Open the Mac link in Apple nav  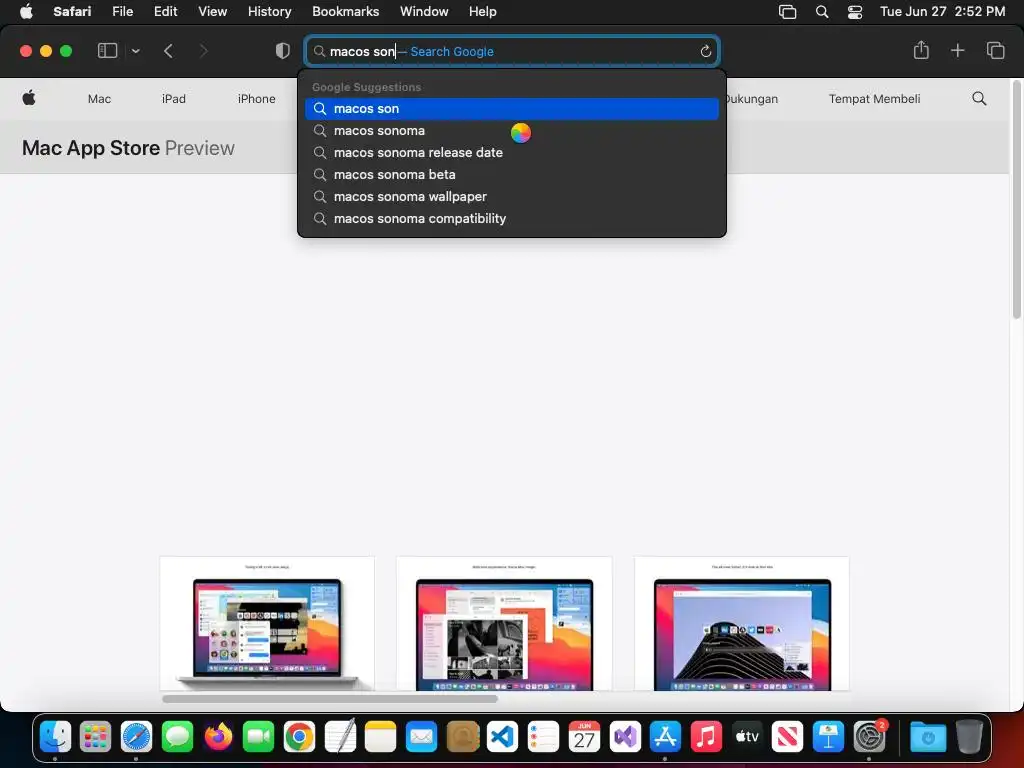pyautogui.click(x=99, y=99)
